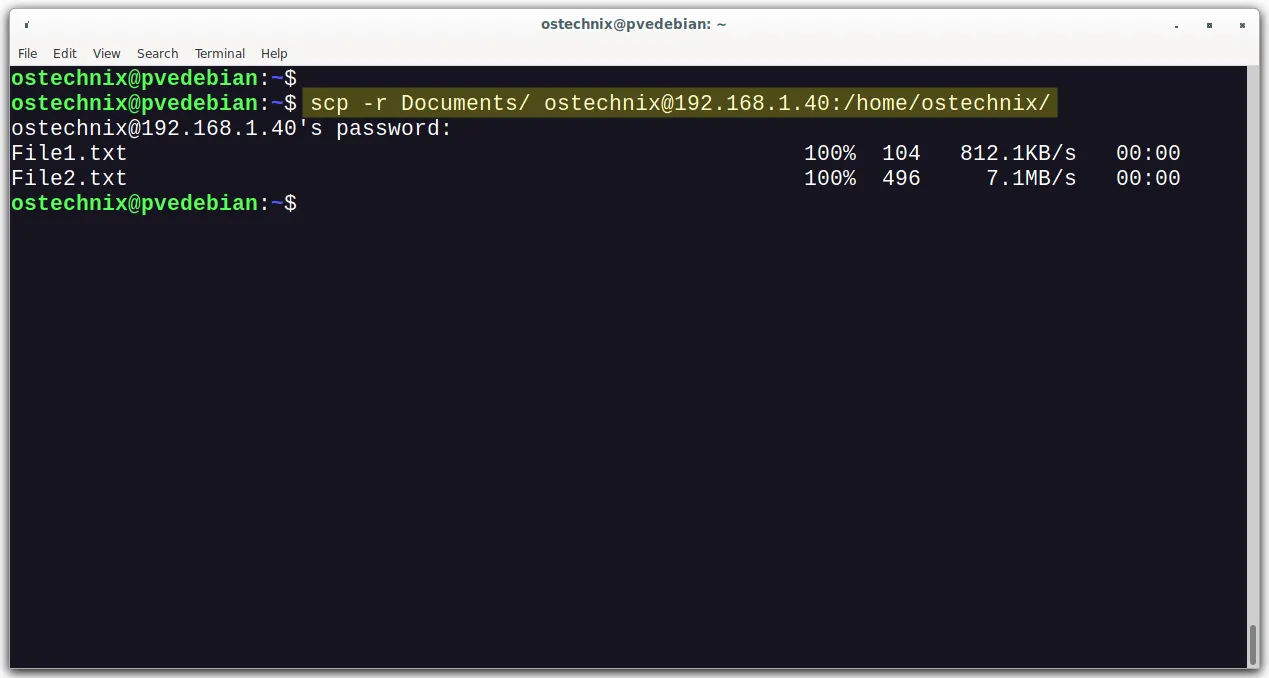Open the window menu icon in title bar
The width and height of the screenshot is (1269, 678).
26,24
